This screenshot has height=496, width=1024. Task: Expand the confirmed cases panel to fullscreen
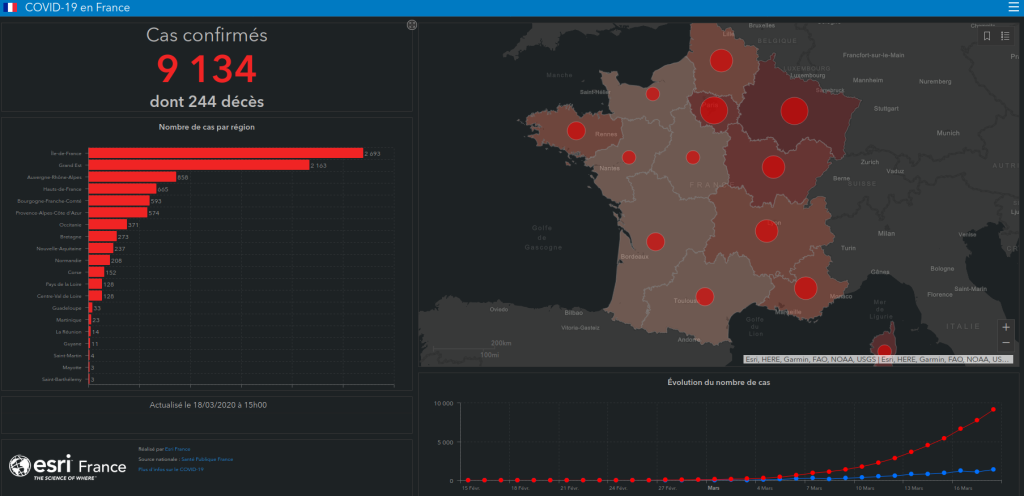[x=411, y=25]
